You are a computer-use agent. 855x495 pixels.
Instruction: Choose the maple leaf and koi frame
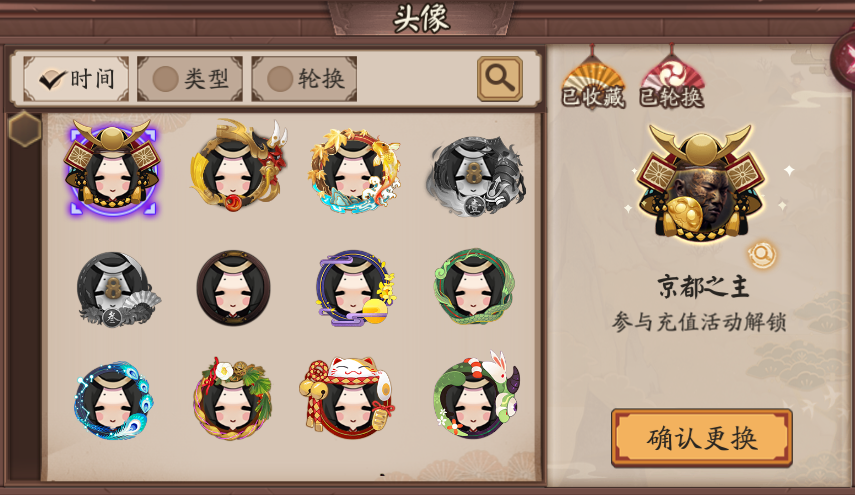coord(354,170)
